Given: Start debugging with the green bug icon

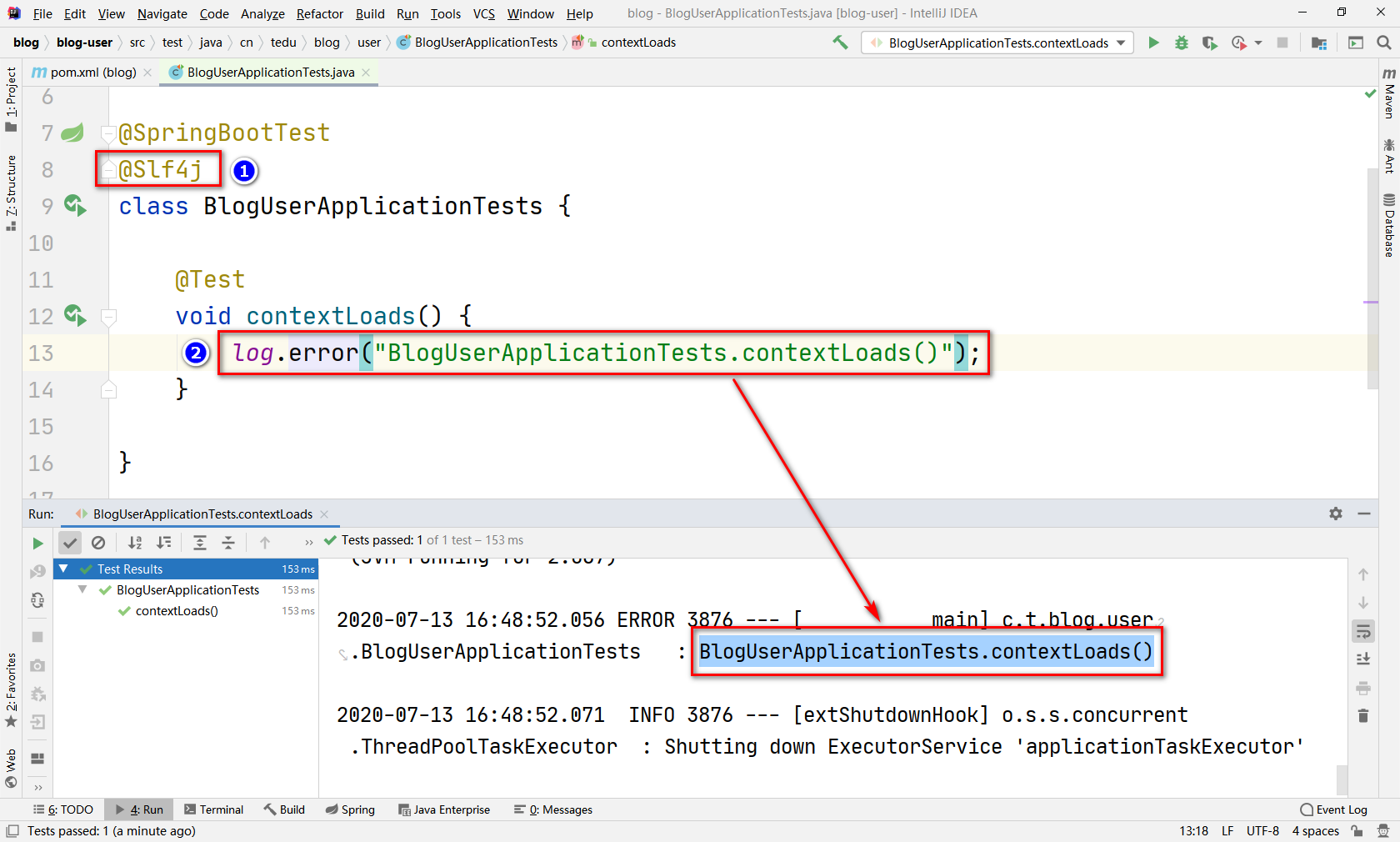Looking at the screenshot, I should [1181, 43].
